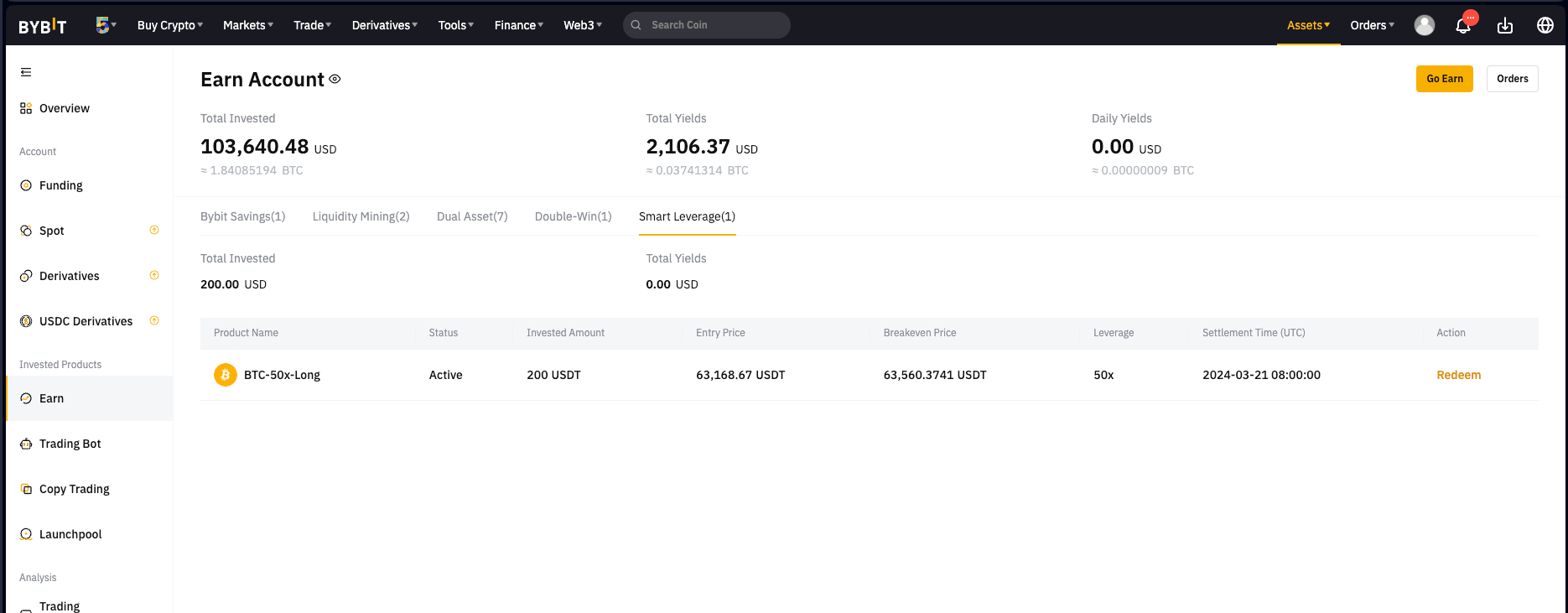Click the Copy Trading icon

26,489
